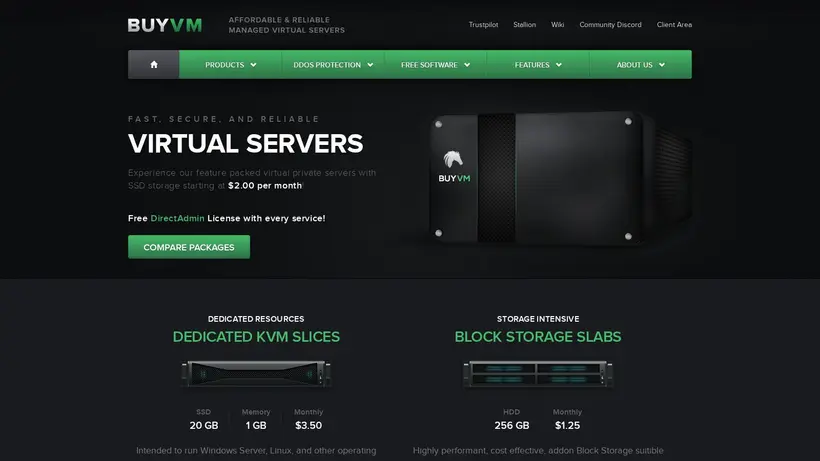
Task: Click the 'Storage Intensive' label
Action: pyautogui.click(x=538, y=319)
